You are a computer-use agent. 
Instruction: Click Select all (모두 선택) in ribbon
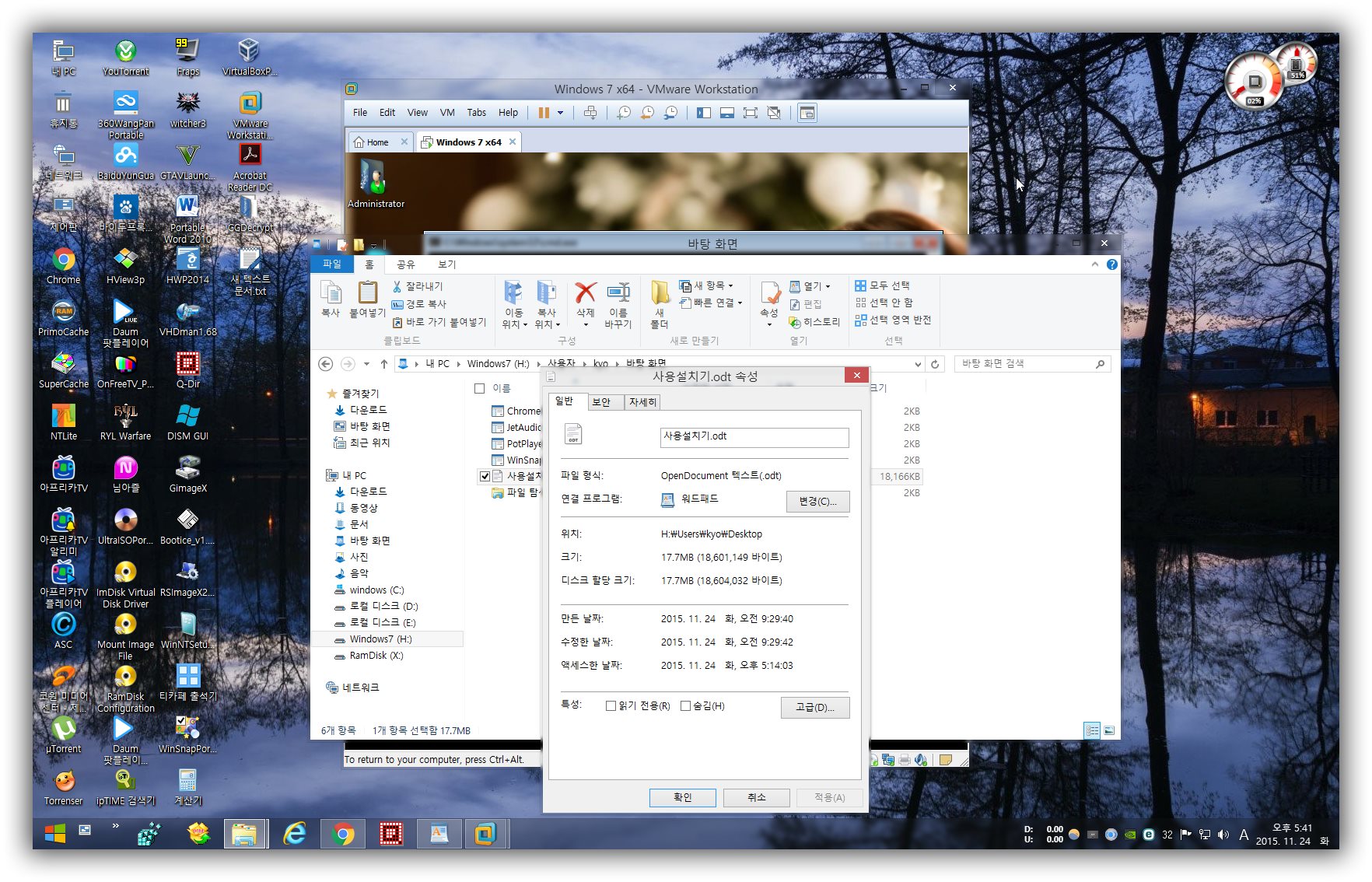coord(883,285)
